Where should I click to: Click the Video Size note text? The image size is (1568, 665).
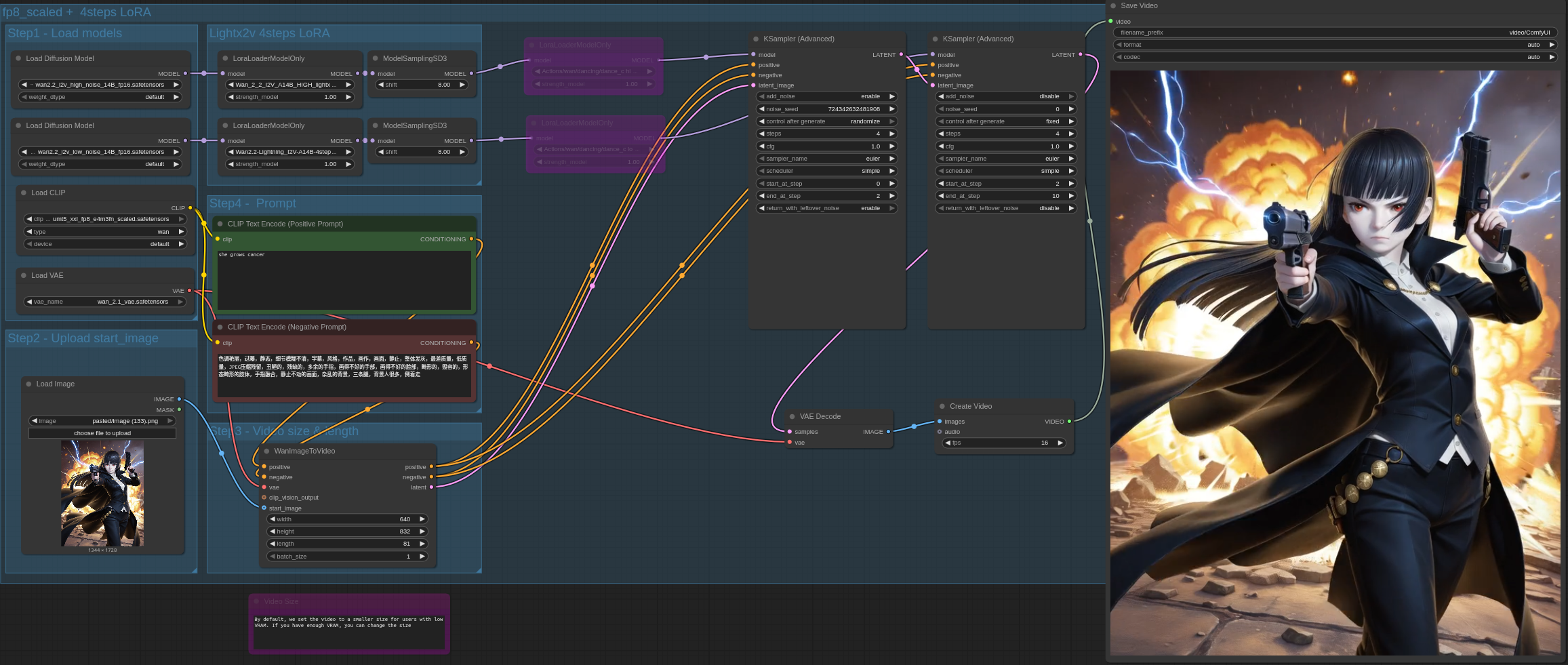349,631
